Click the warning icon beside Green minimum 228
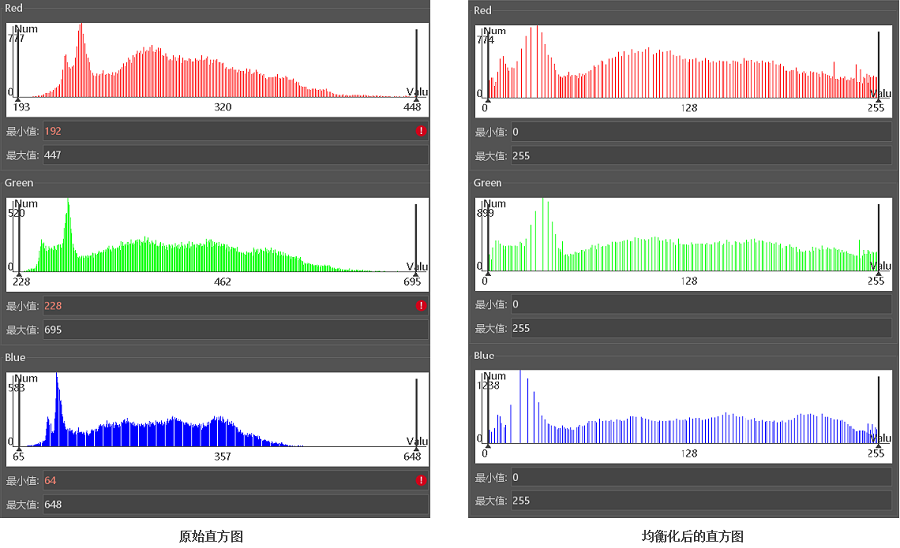 click(x=421, y=305)
